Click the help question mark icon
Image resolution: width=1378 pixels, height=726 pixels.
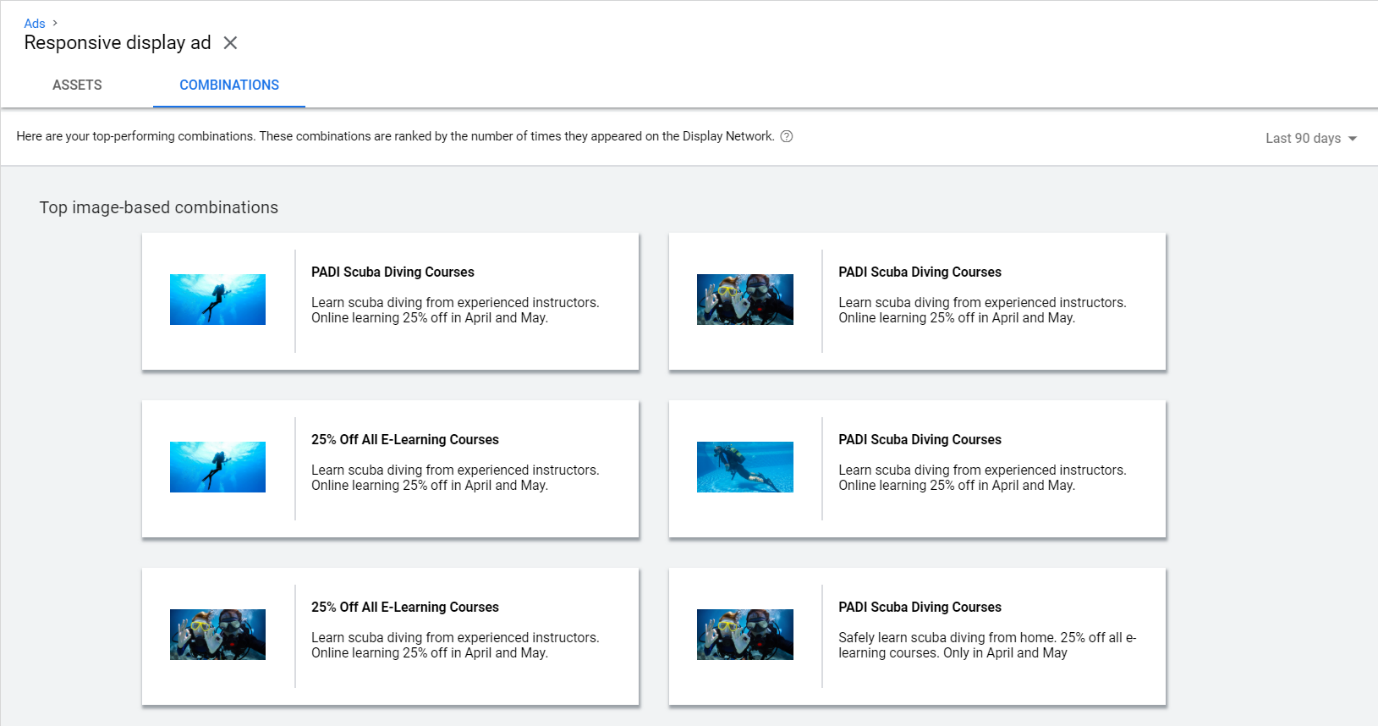pos(786,137)
